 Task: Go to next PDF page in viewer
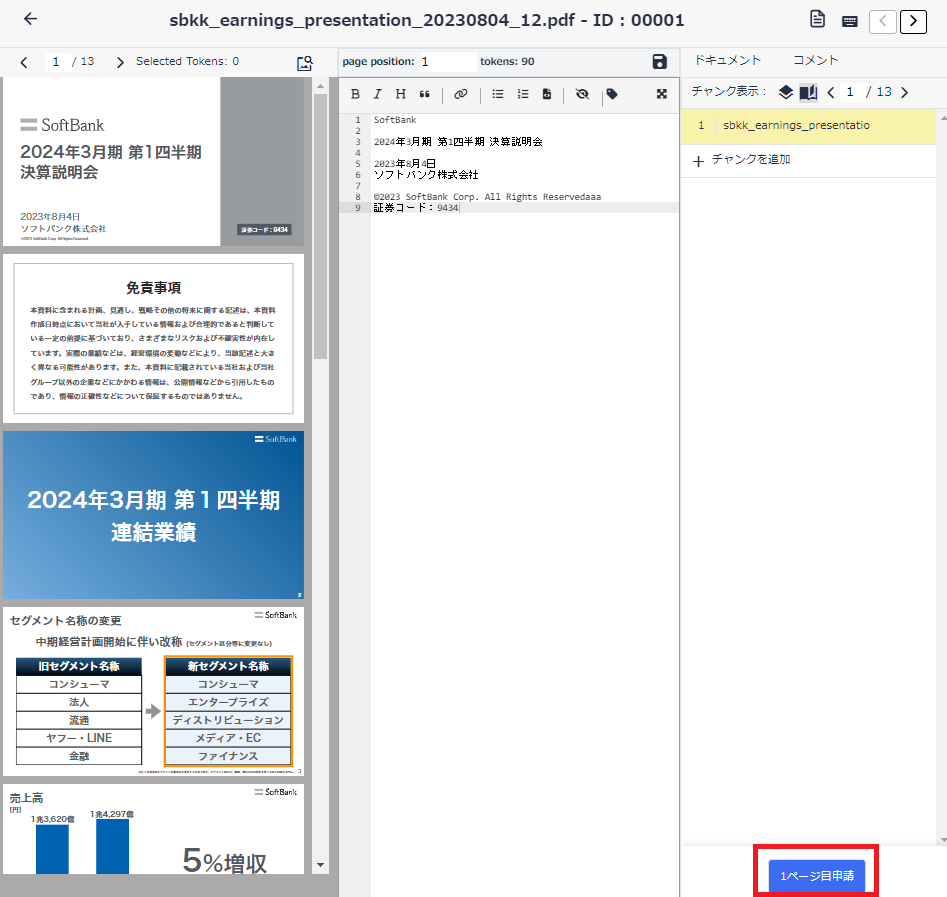pos(120,62)
